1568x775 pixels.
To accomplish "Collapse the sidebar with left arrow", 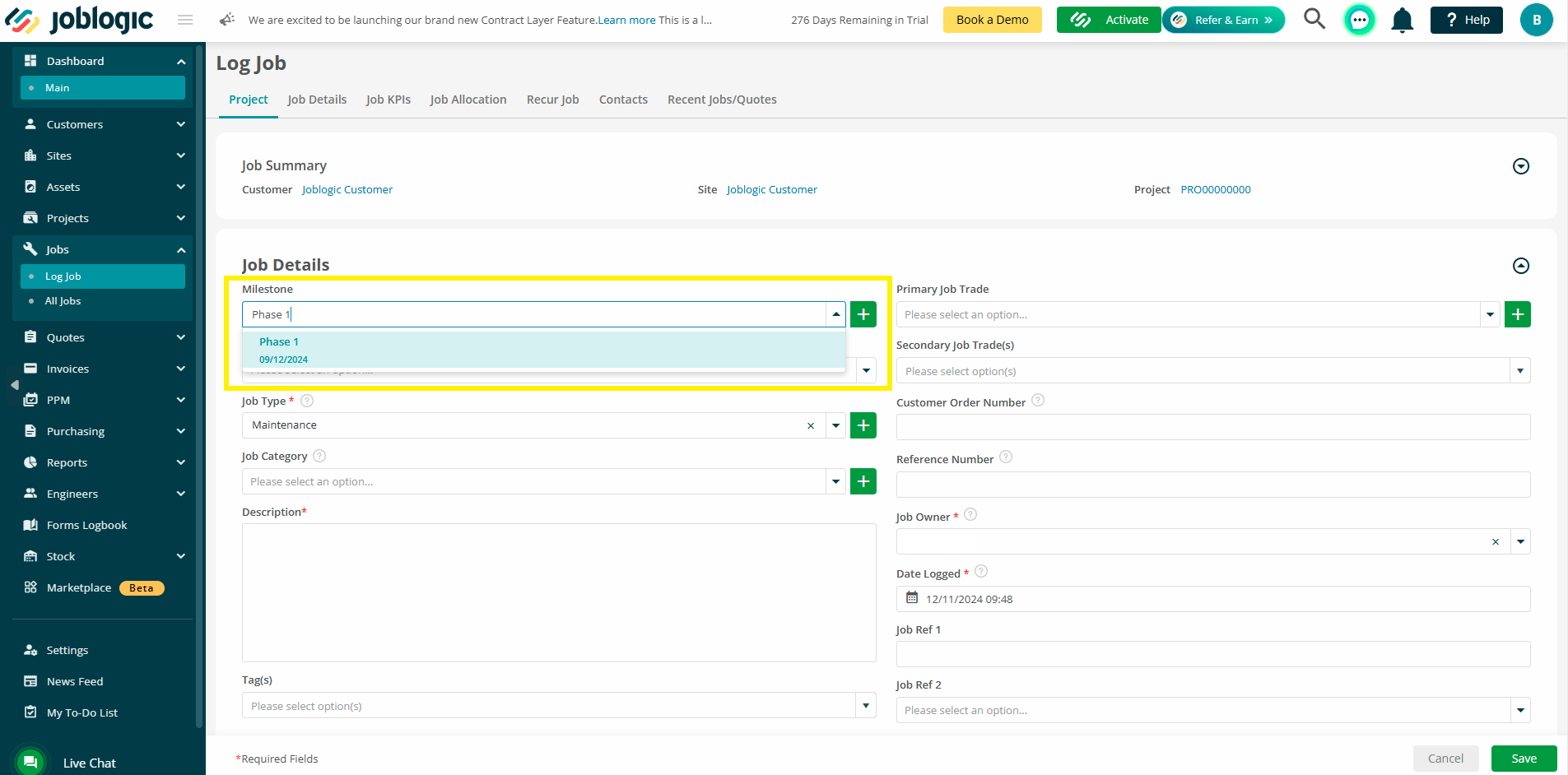I will click(14, 385).
